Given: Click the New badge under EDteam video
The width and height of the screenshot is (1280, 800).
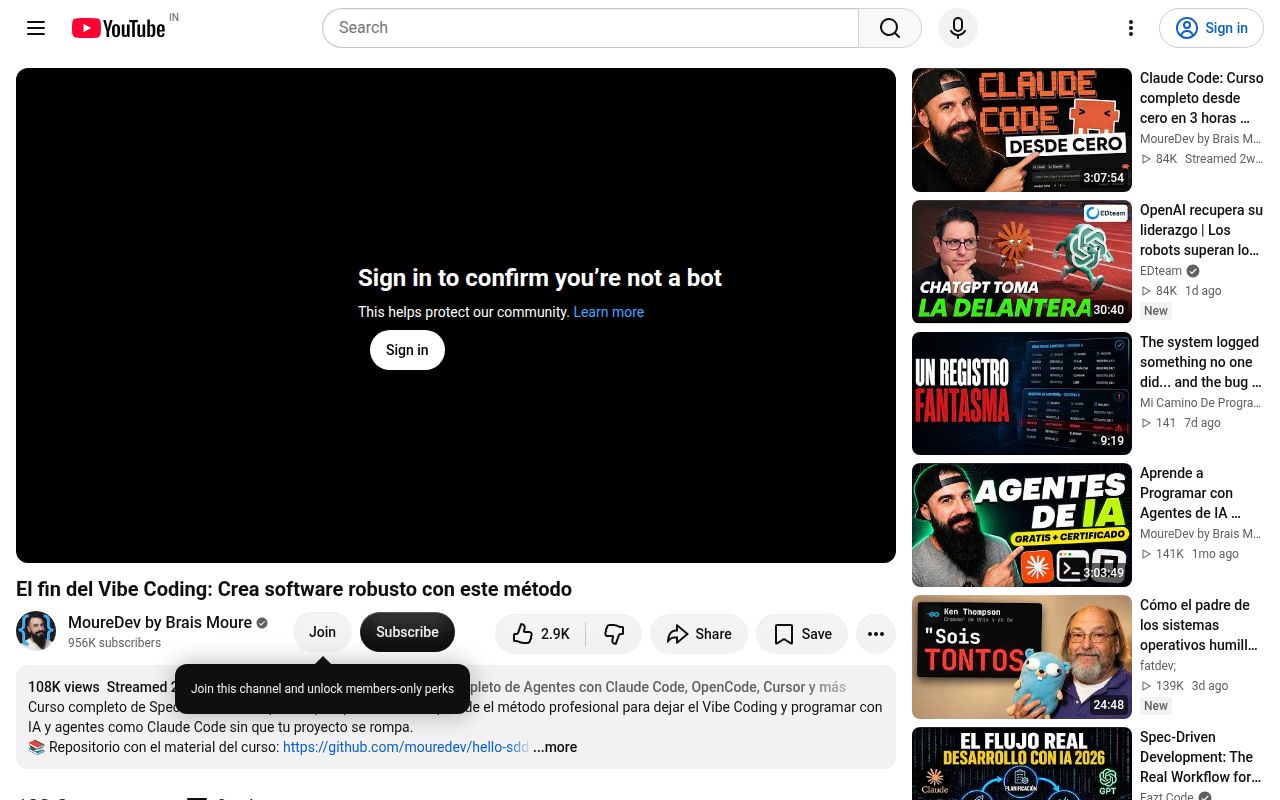Looking at the screenshot, I should pos(1156,311).
